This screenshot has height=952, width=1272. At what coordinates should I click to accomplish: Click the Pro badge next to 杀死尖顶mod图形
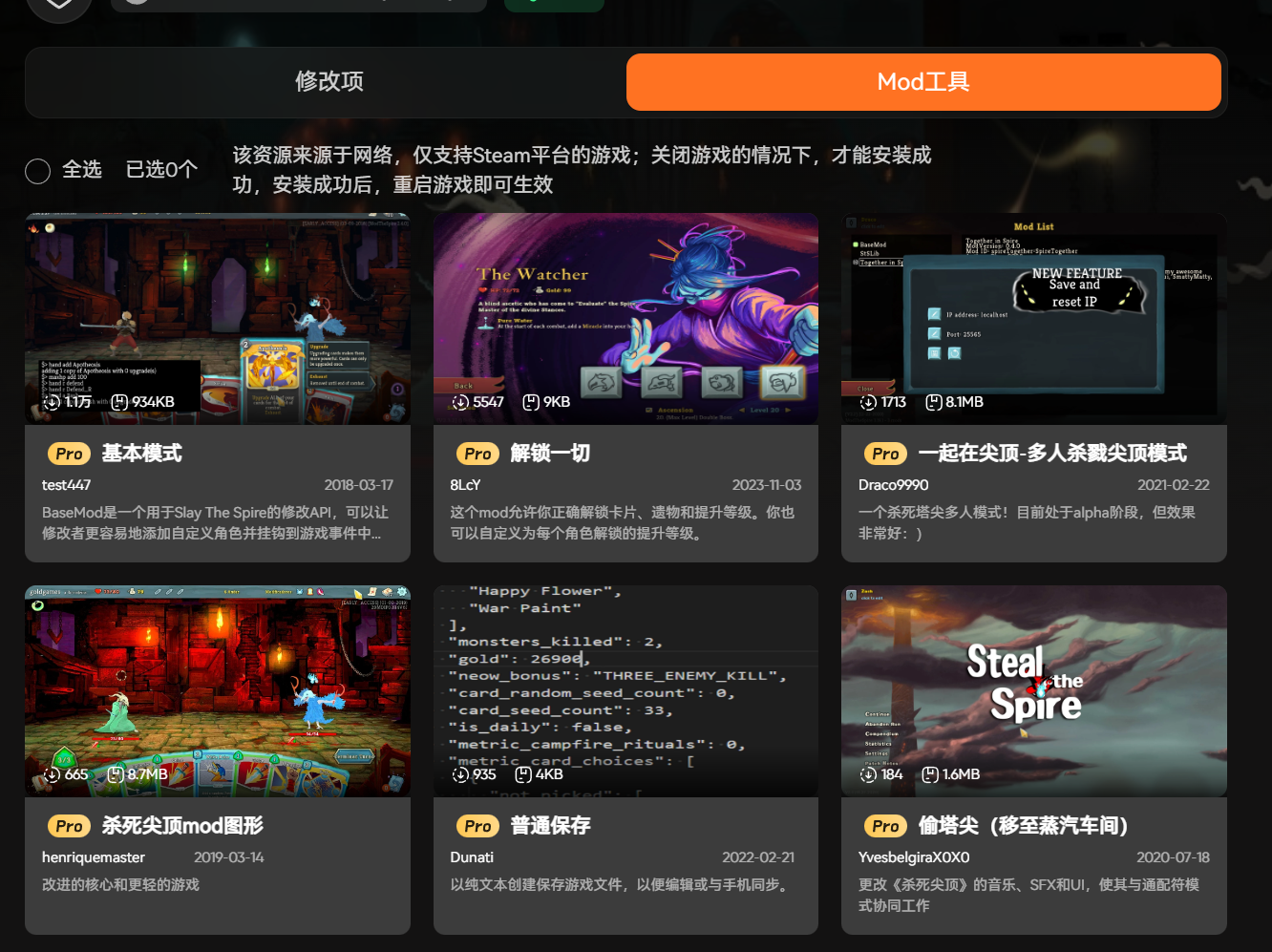pos(69,826)
